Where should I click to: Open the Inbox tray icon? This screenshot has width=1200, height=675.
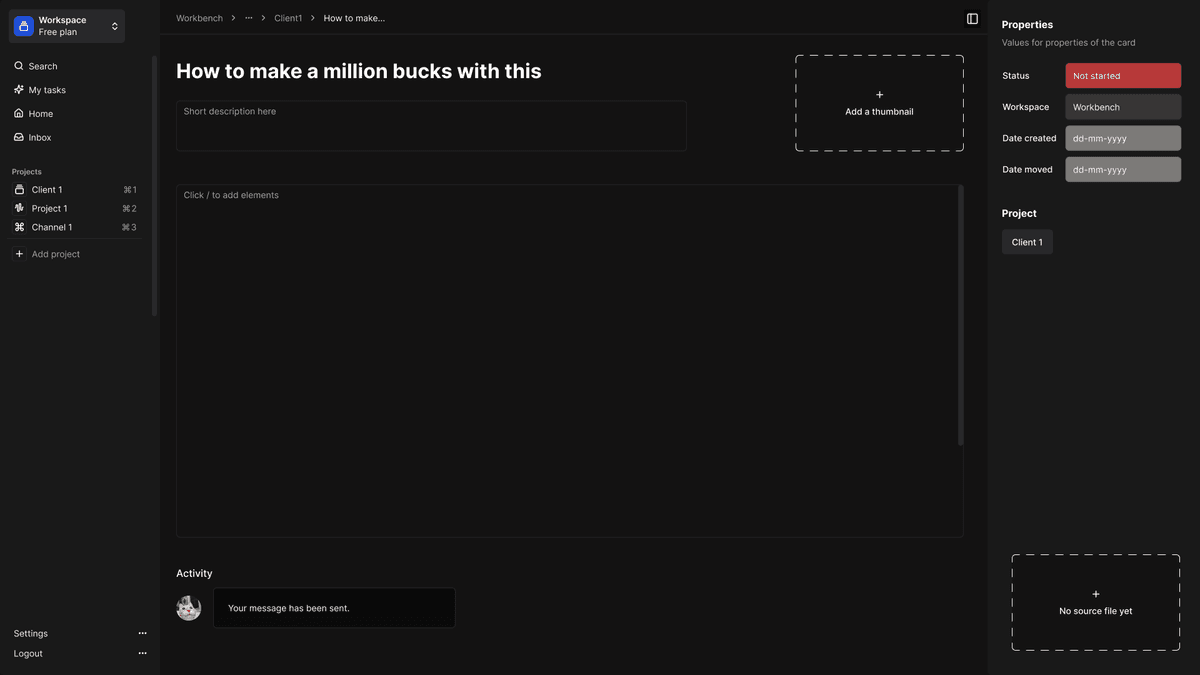tap(19, 137)
